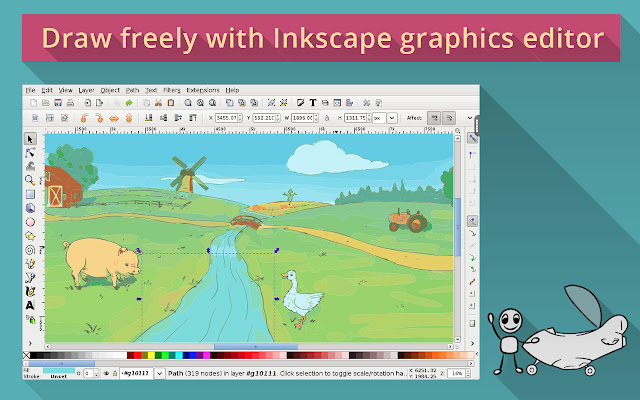
Task: Click the no-color X swatch in palette
Action: point(26,356)
